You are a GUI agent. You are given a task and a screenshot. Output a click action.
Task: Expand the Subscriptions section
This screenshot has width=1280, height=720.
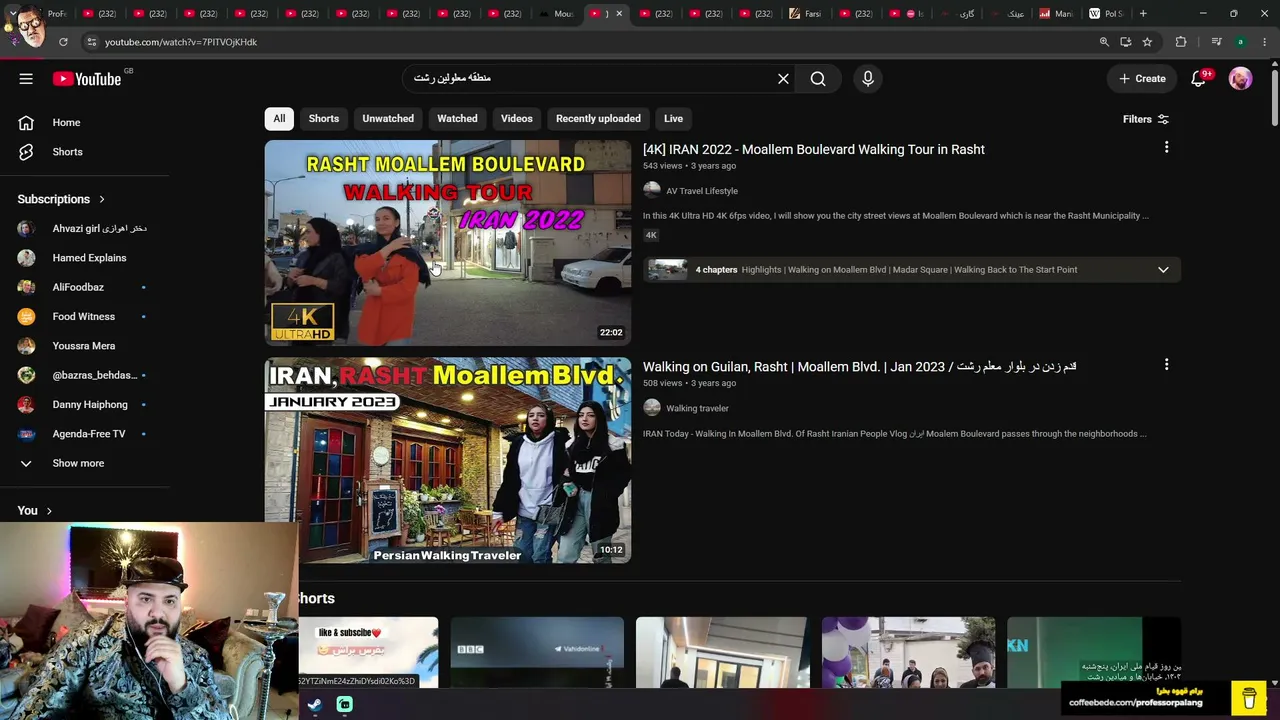pos(61,199)
